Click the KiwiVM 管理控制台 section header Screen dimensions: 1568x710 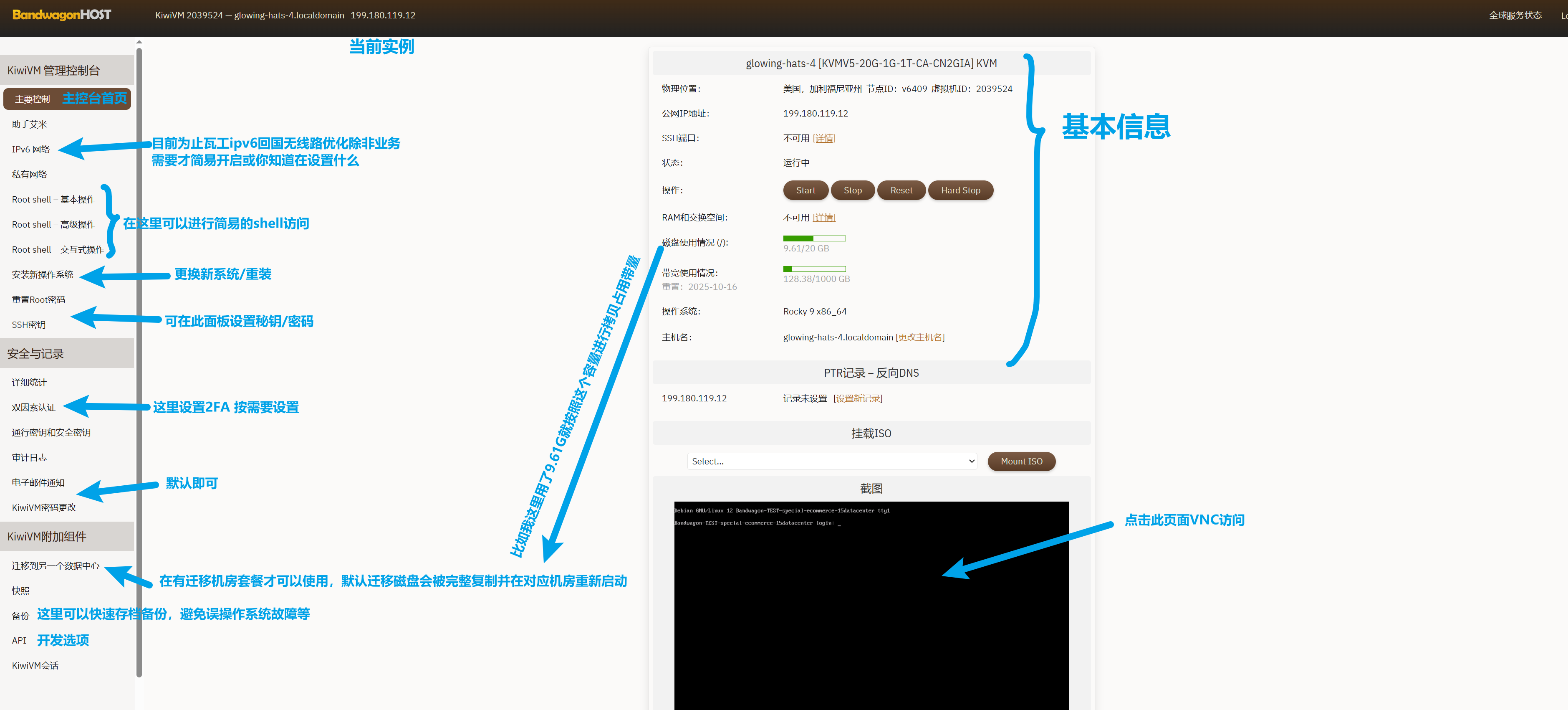[67, 70]
